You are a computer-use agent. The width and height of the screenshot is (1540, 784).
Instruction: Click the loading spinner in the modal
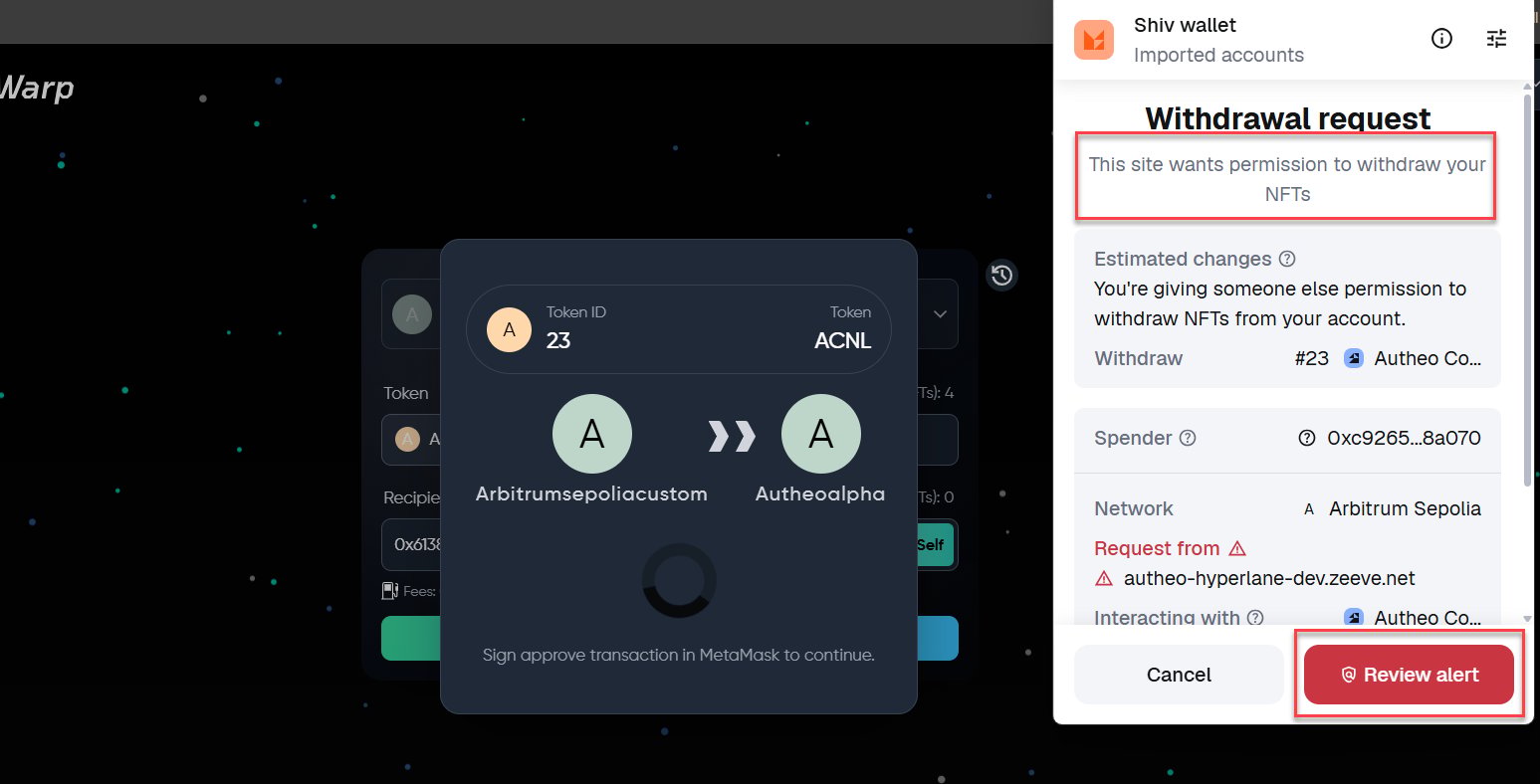pyautogui.click(x=679, y=580)
